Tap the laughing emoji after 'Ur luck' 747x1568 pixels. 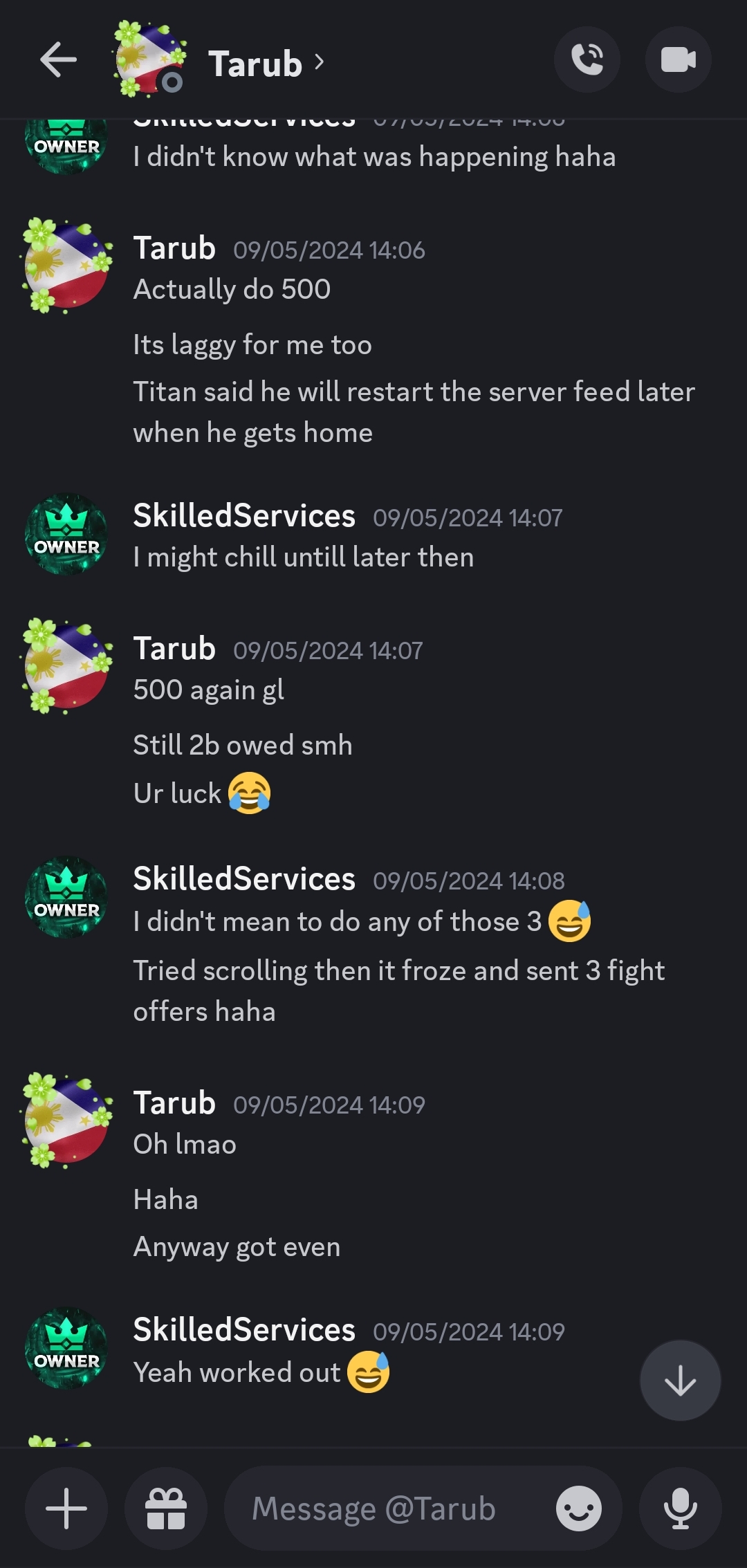250,793
